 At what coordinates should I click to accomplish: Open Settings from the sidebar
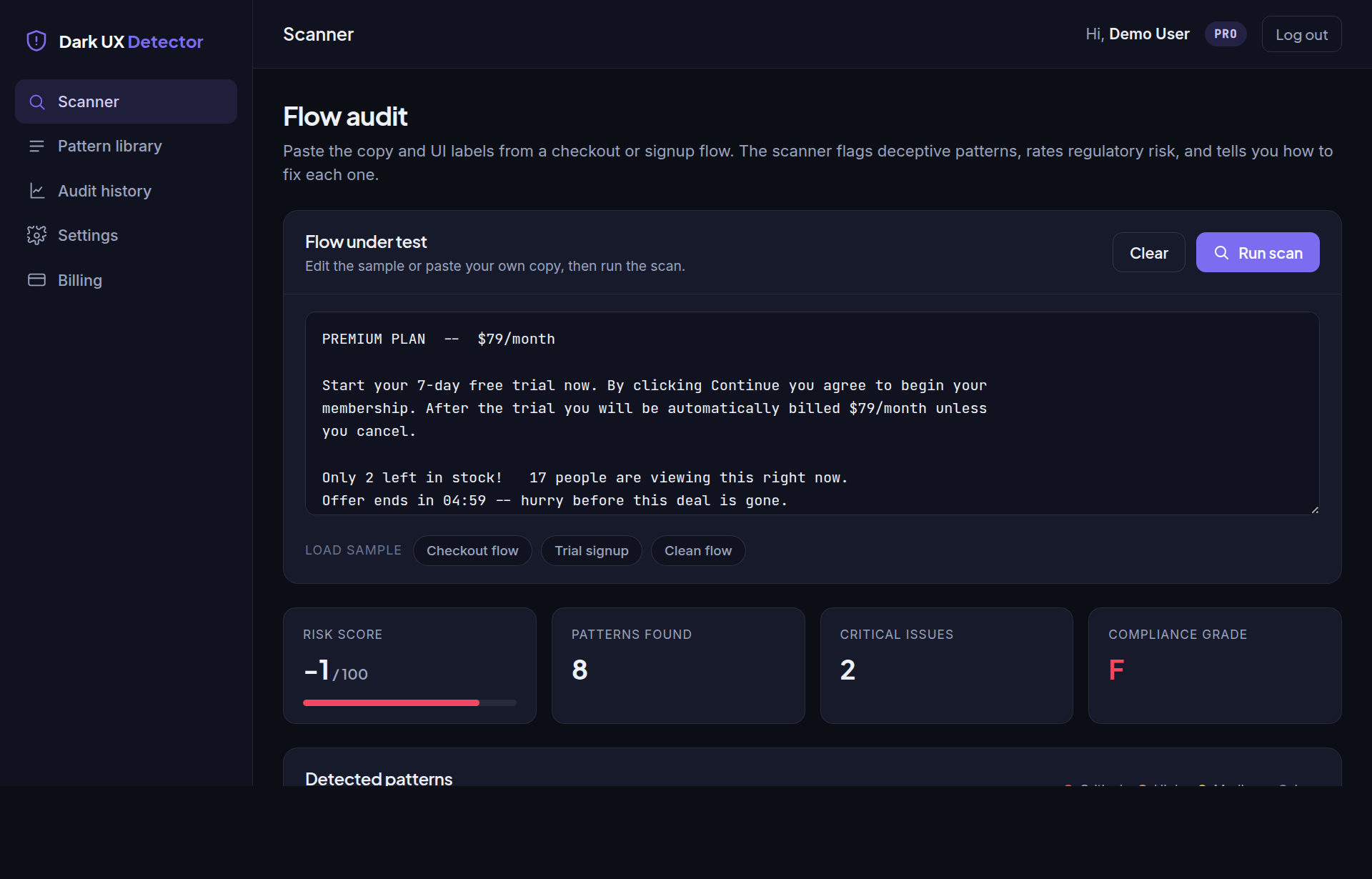pos(126,235)
